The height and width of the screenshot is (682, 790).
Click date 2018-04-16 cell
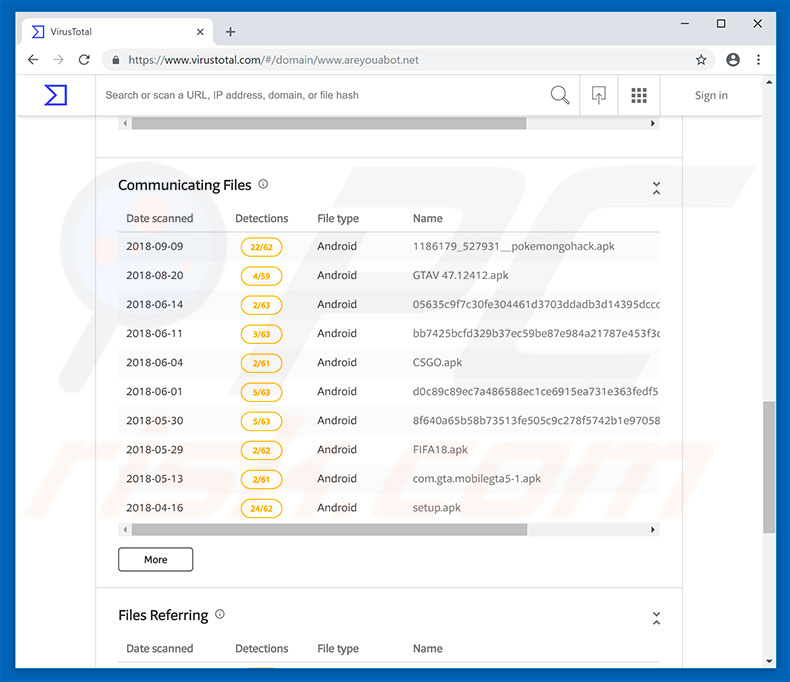click(x=155, y=508)
